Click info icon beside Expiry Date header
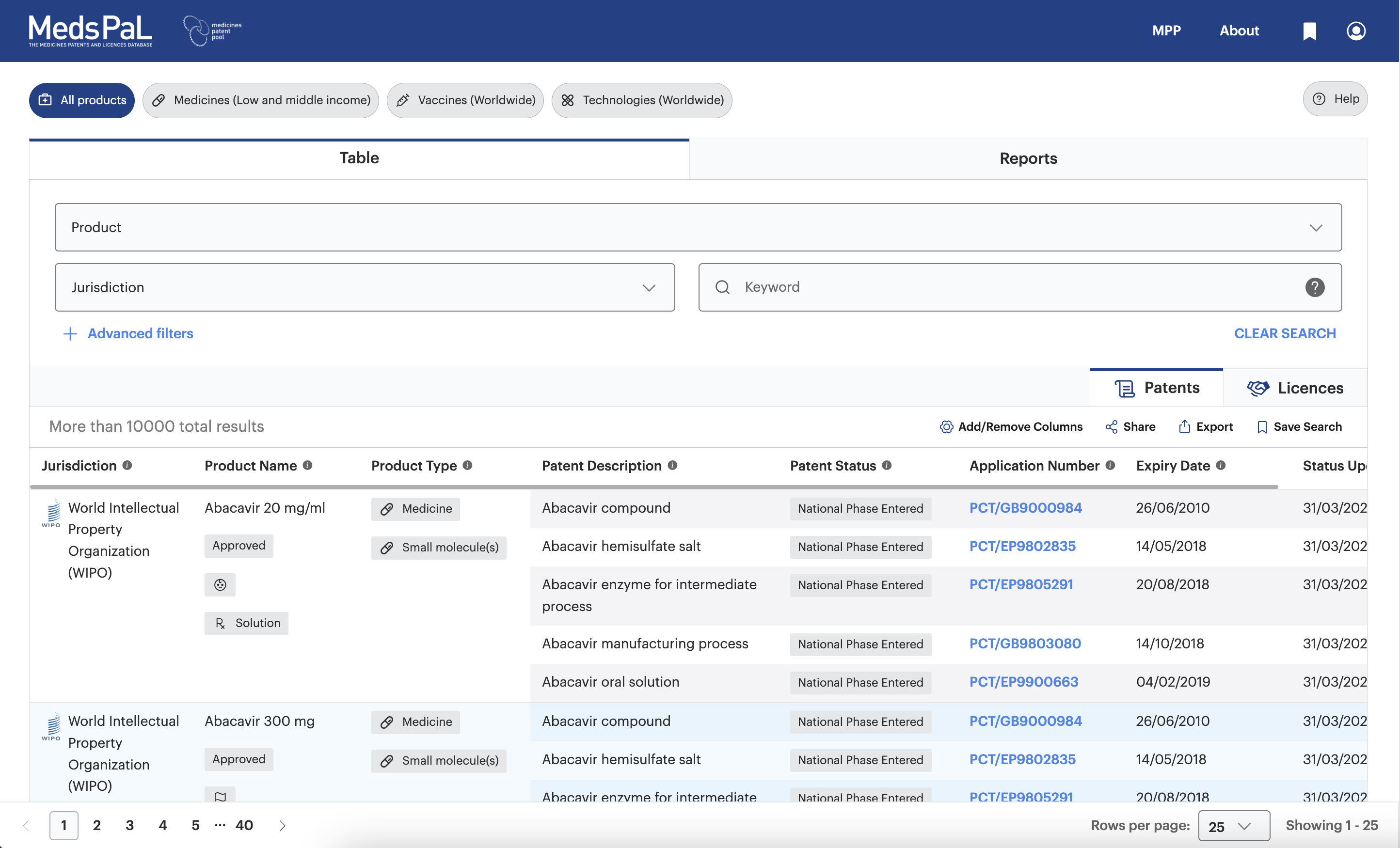 click(1221, 465)
